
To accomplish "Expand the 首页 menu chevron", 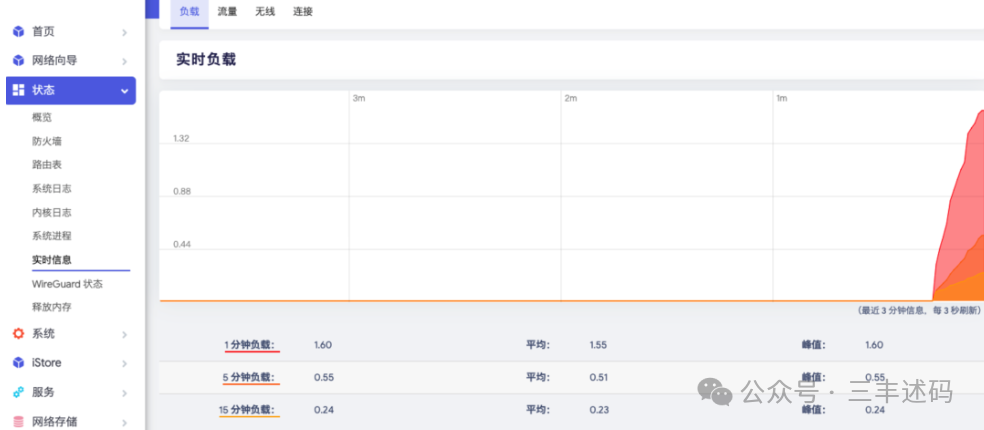I will (x=124, y=32).
